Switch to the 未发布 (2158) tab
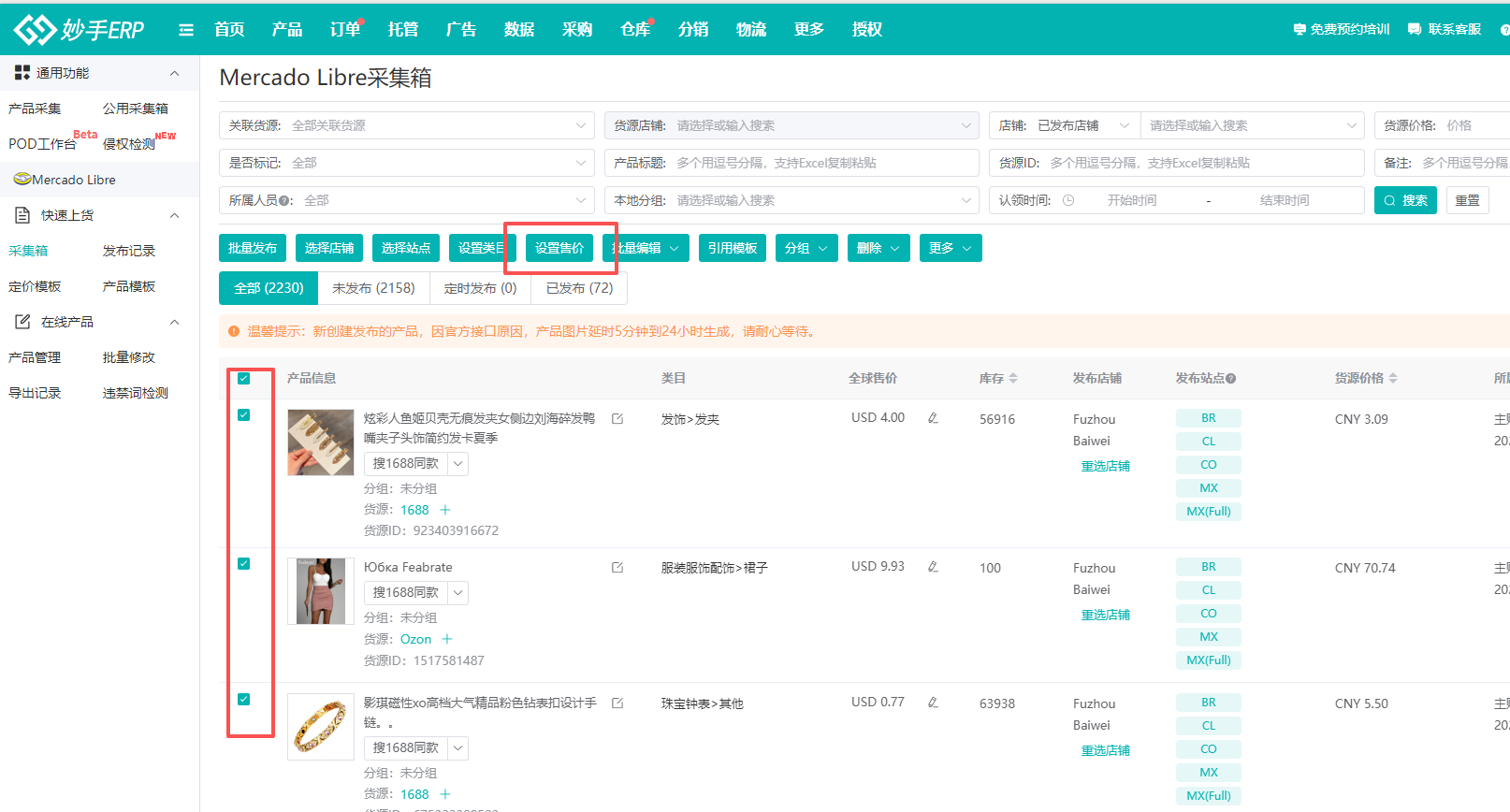The height and width of the screenshot is (812, 1510). pos(373,288)
